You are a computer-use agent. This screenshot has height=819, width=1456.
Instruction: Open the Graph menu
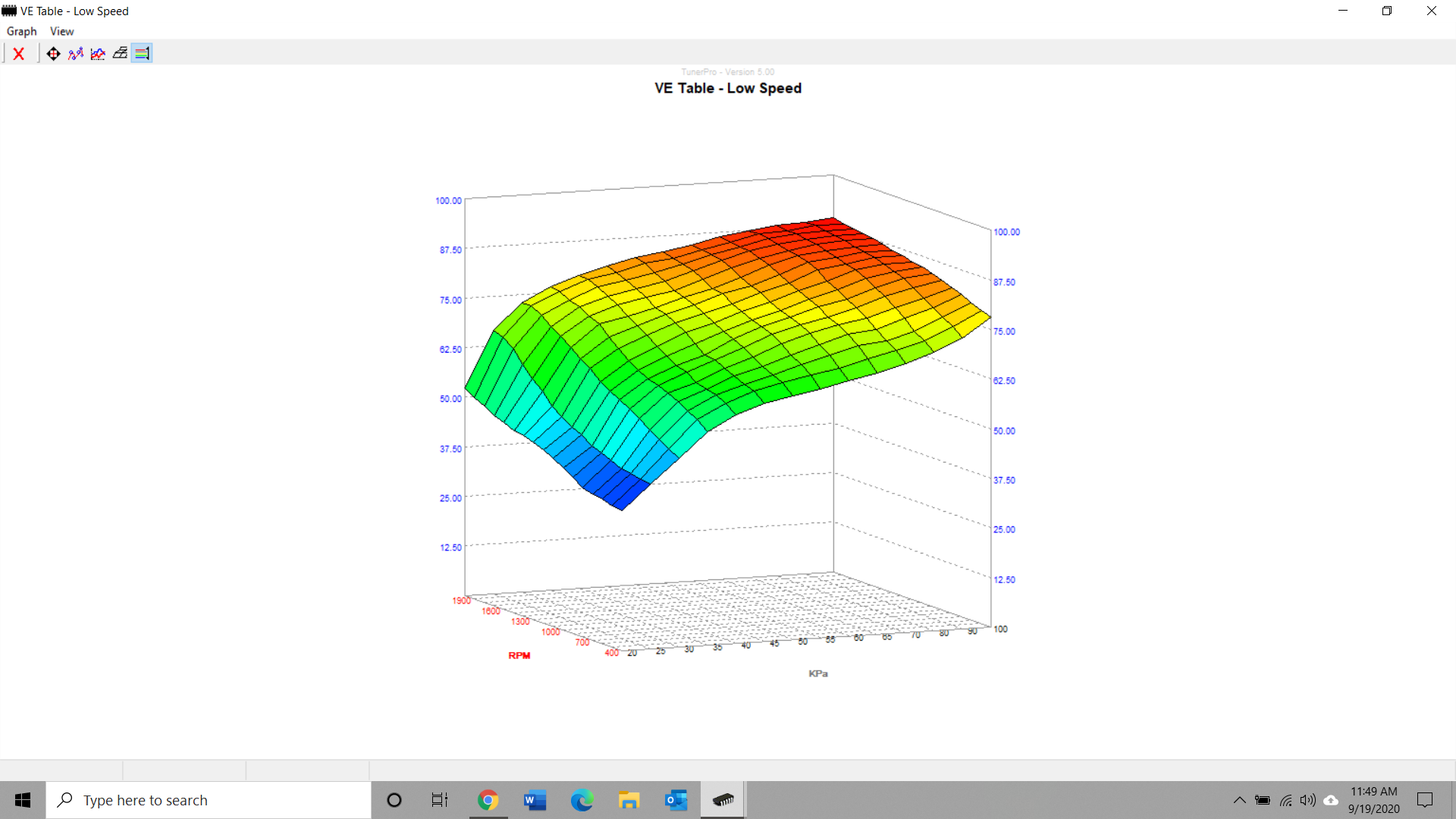21,31
